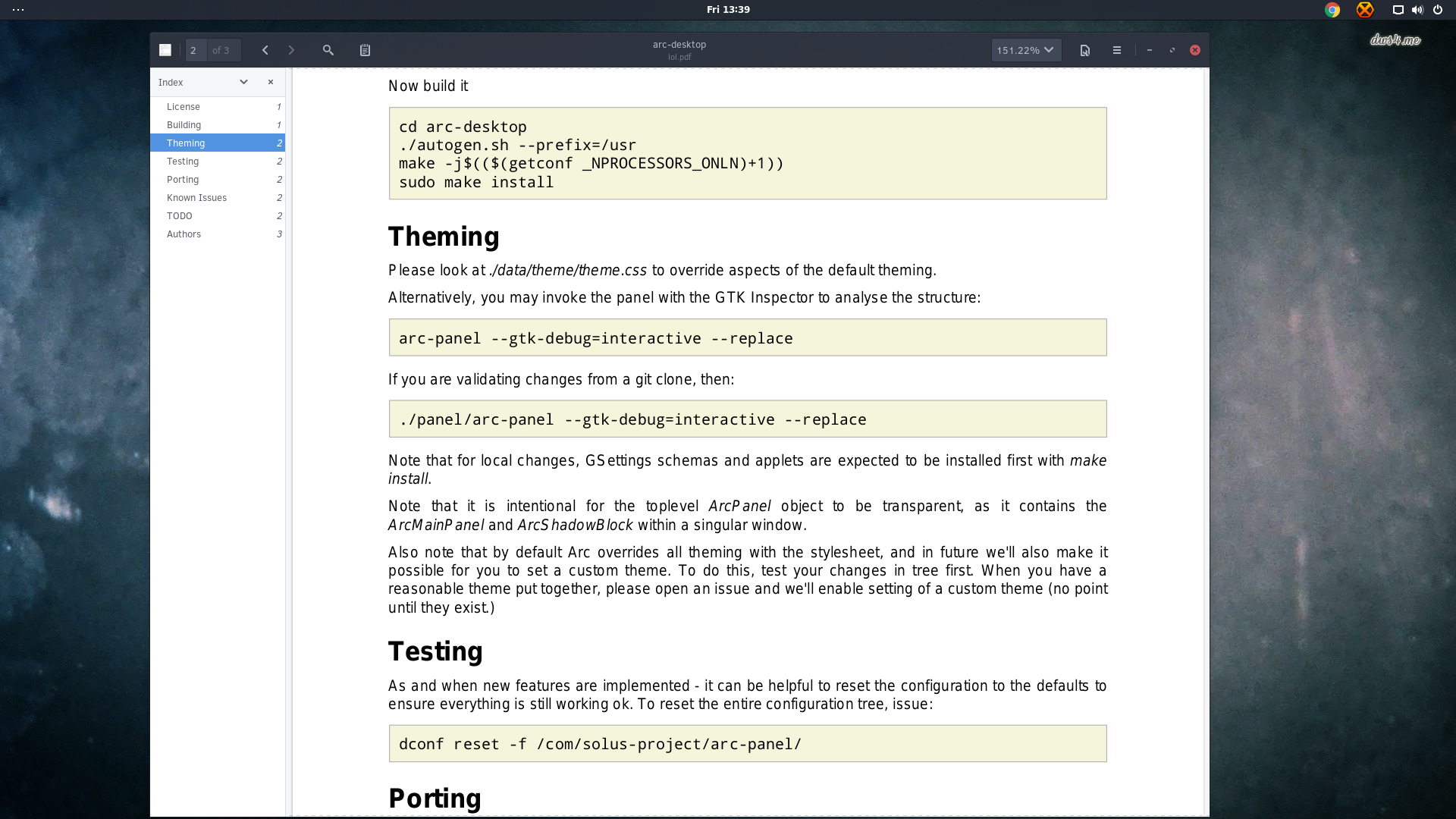The height and width of the screenshot is (819, 1456).
Task: Click the arc-panel --gtk-debug command
Action: pos(596,338)
